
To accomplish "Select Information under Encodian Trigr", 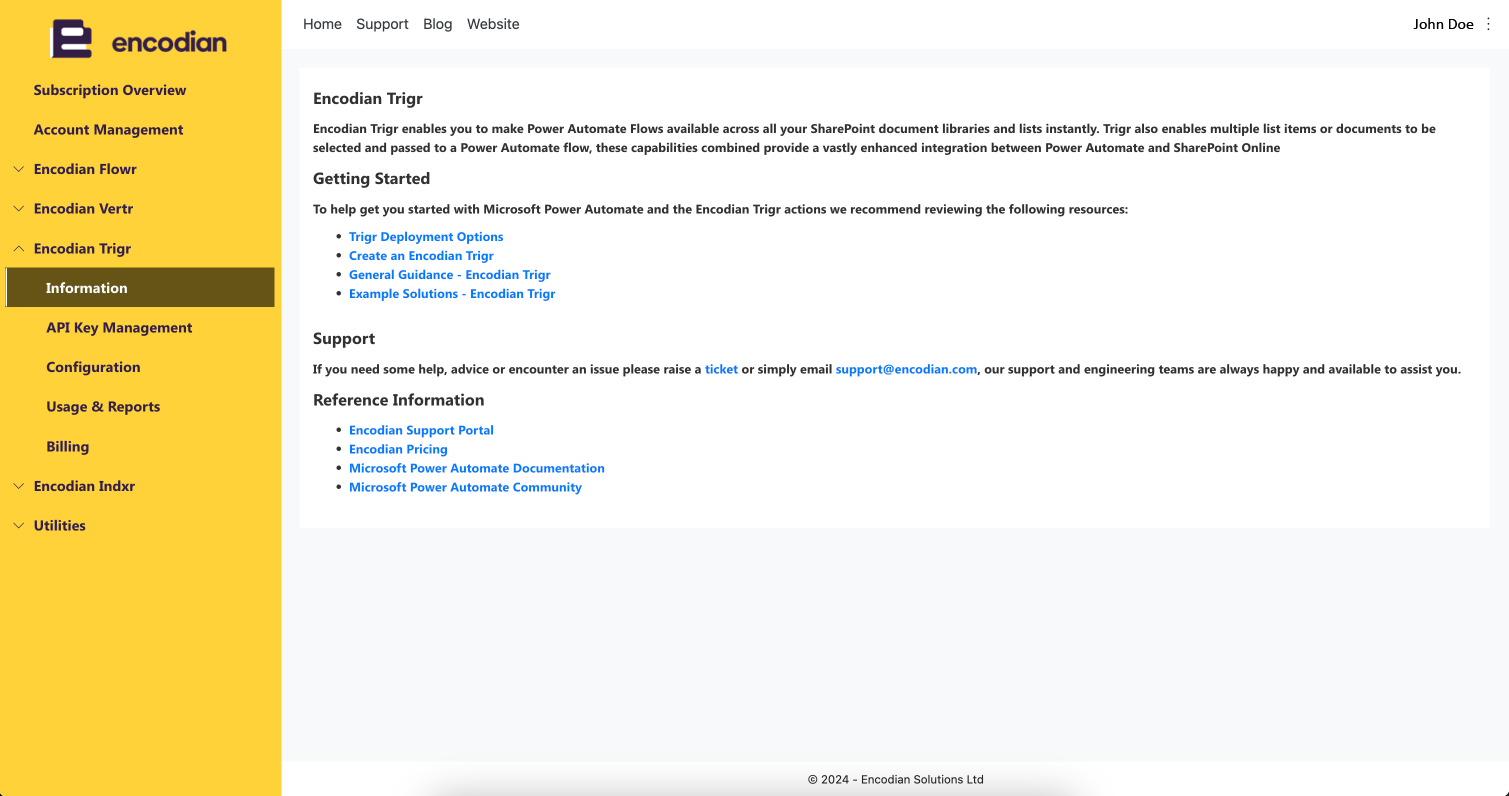I will [140, 288].
